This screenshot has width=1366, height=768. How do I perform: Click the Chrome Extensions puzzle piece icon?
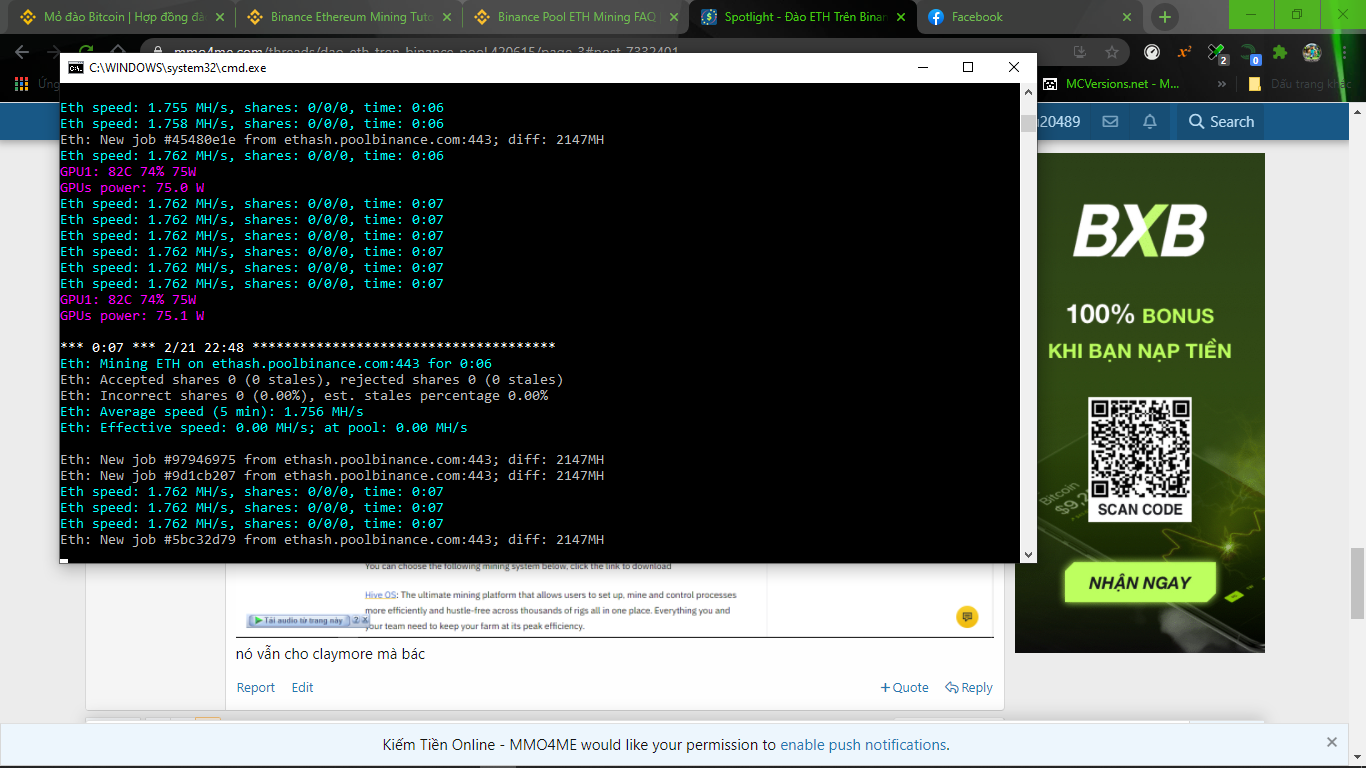coord(1280,52)
